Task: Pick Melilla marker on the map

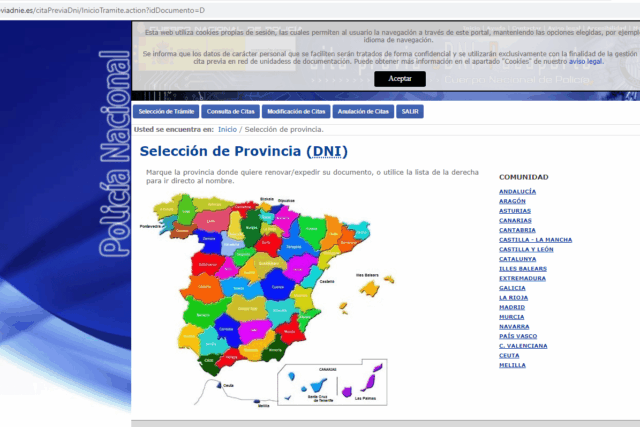Action: (257, 402)
